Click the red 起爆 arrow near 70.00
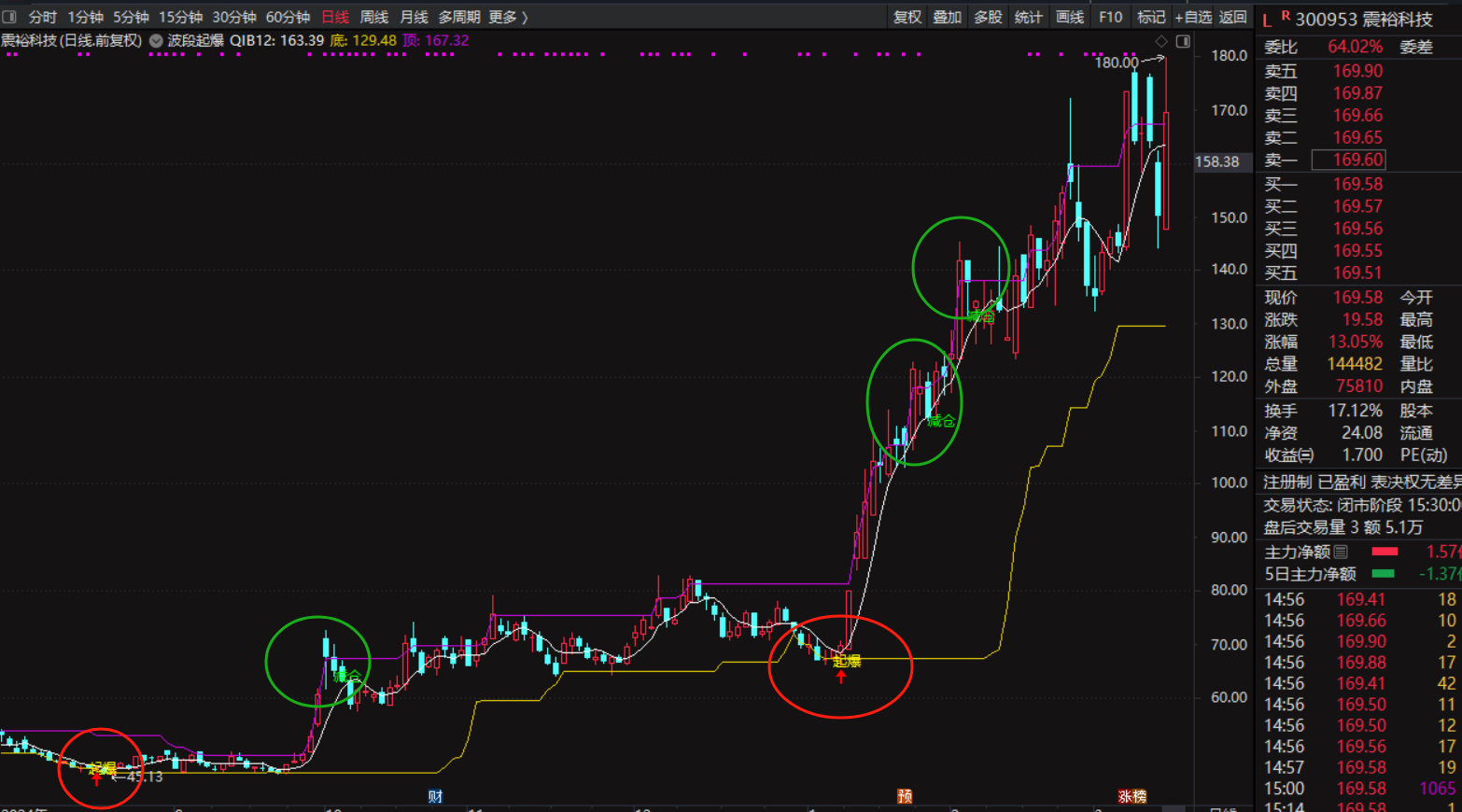This screenshot has width=1462, height=812. (841, 676)
